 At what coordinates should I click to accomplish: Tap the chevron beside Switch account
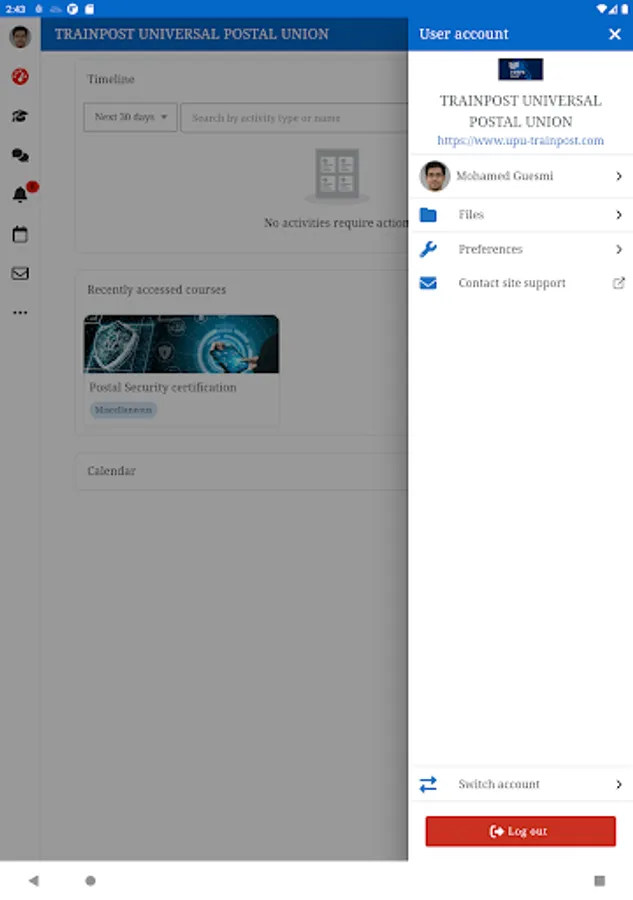[619, 784]
